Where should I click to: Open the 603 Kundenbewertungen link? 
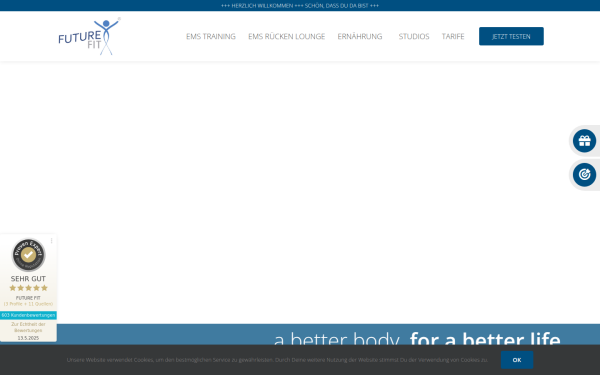click(x=28, y=315)
